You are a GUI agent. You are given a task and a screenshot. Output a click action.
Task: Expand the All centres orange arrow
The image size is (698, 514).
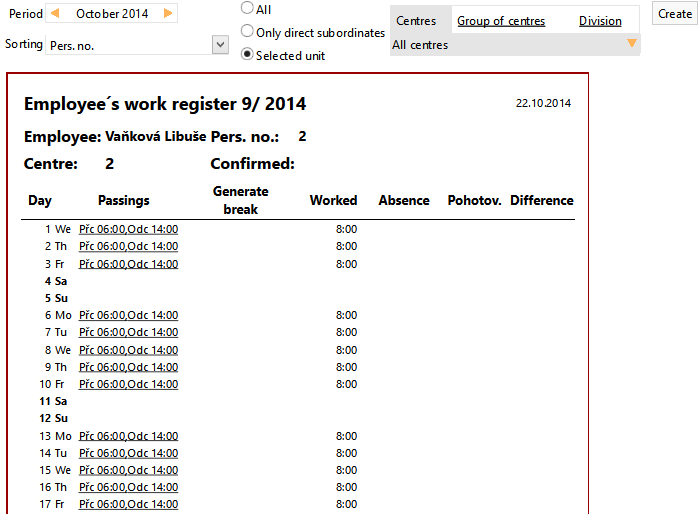point(632,43)
